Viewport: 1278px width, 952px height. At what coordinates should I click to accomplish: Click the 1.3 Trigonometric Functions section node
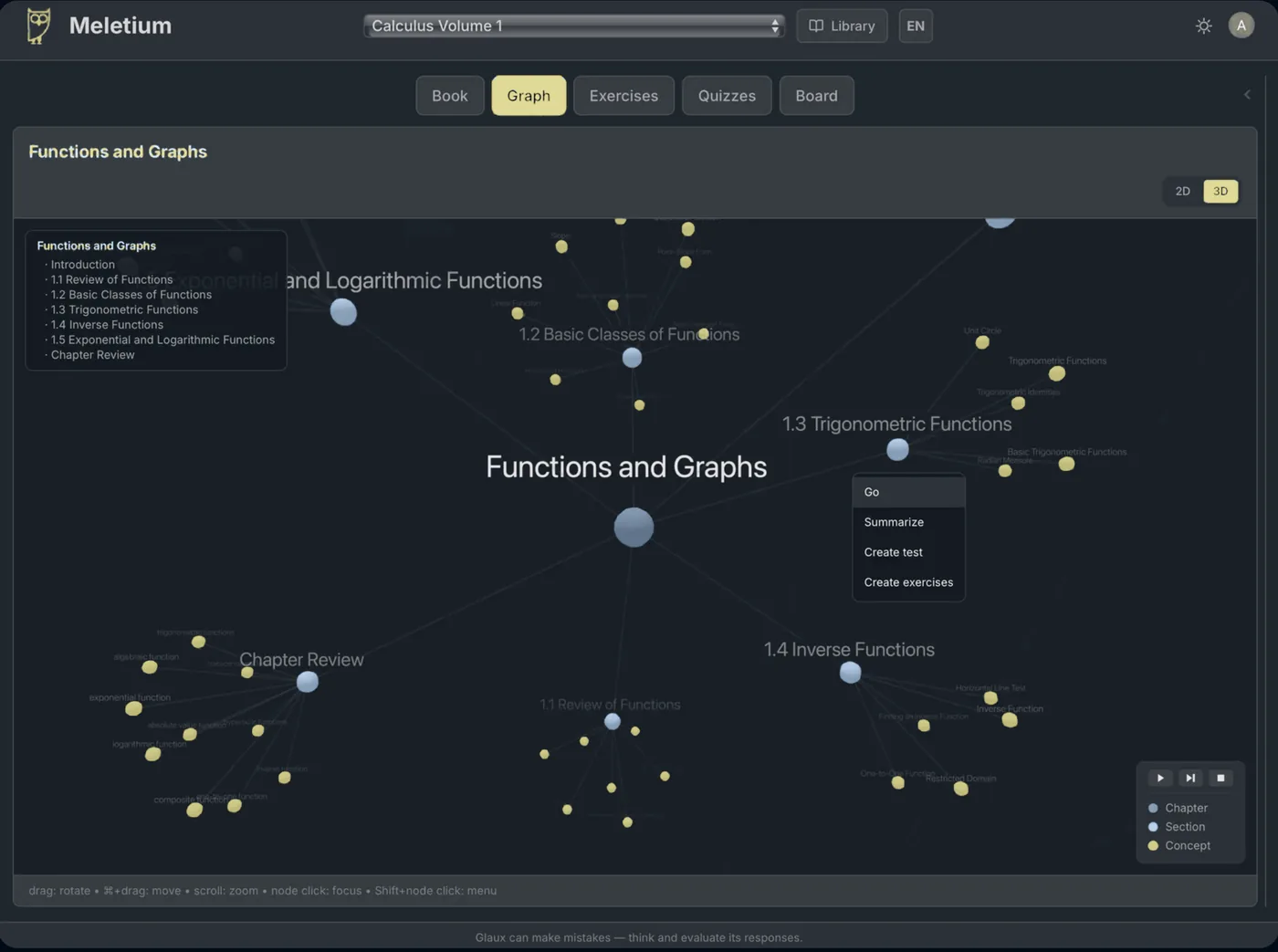click(897, 449)
